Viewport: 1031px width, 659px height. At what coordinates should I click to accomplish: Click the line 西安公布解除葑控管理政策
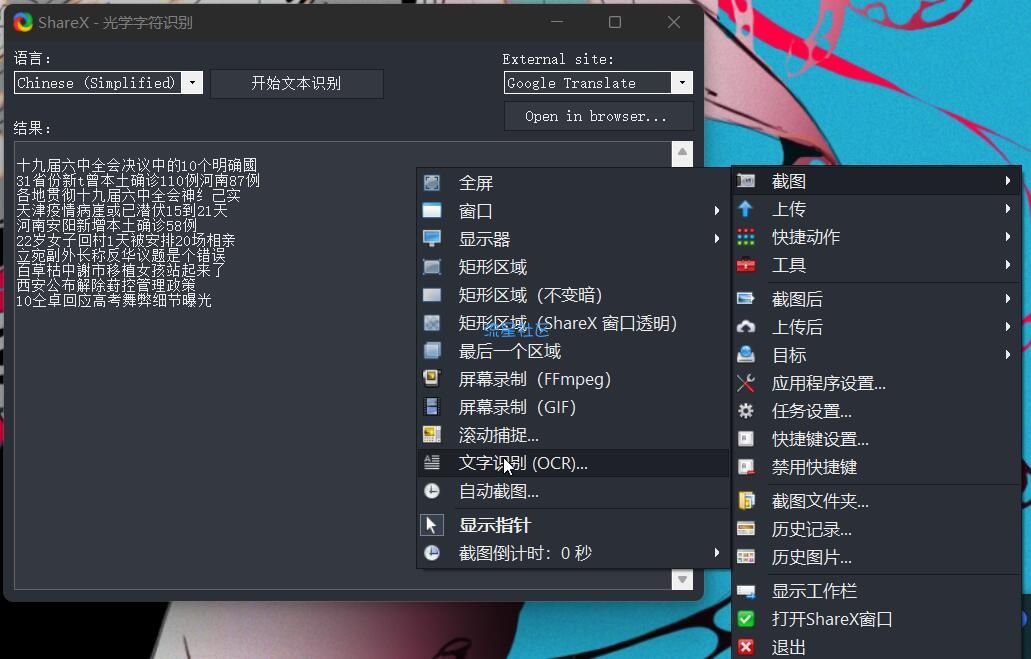pyautogui.click(x=106, y=285)
